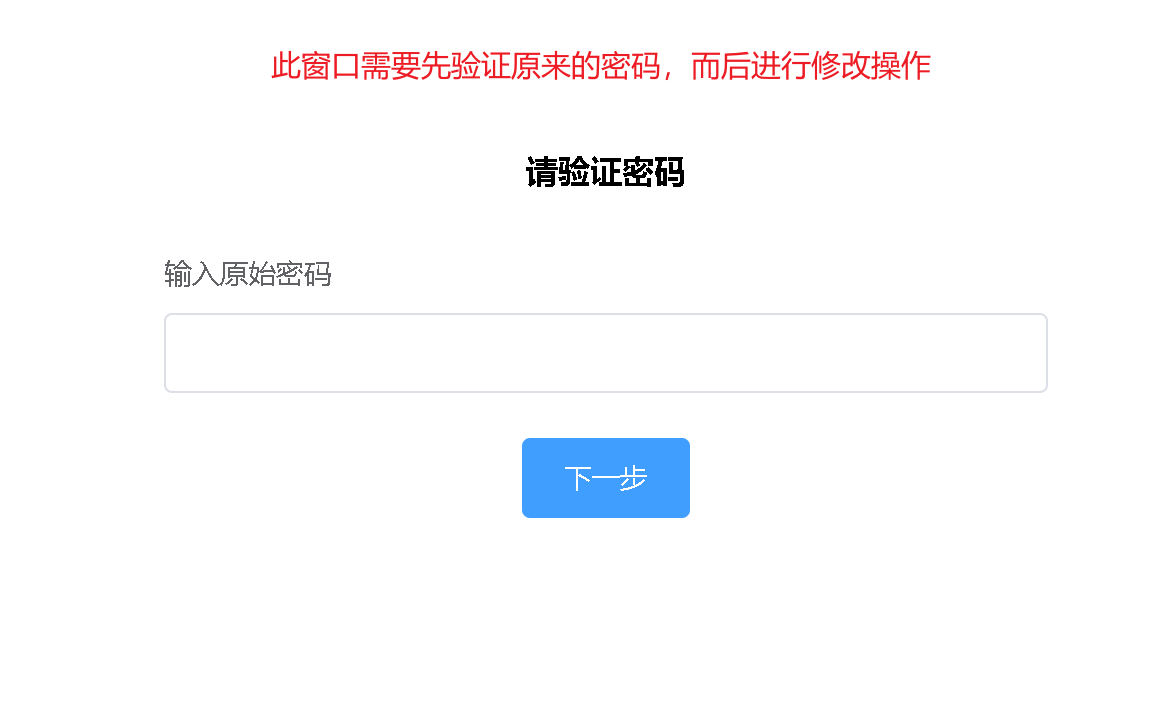Click the red 此窗口需要先验证原来的密码 warning
Screen dimensions: 1152x702
466,66
